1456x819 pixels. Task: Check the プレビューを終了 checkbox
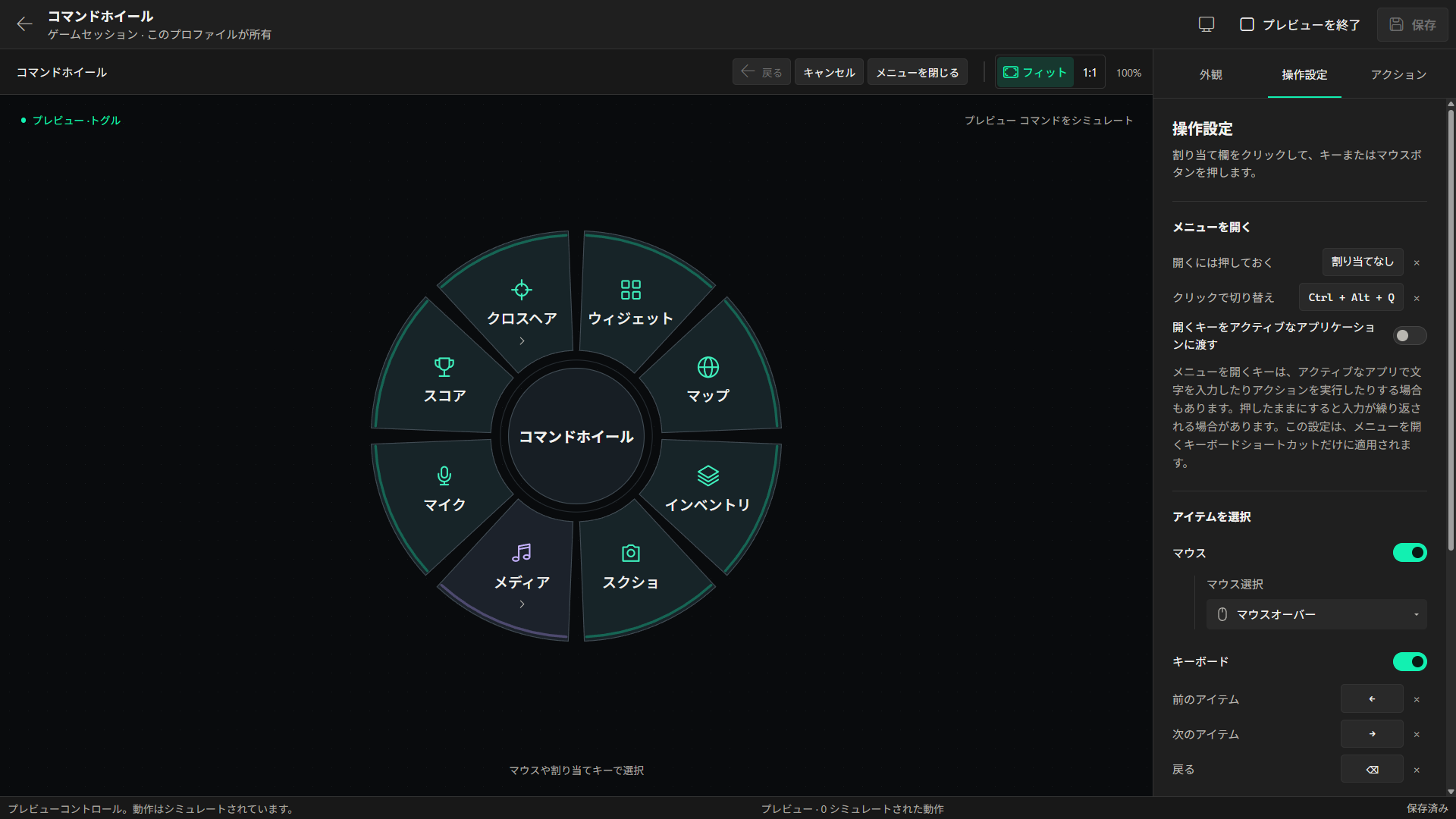(x=1247, y=24)
